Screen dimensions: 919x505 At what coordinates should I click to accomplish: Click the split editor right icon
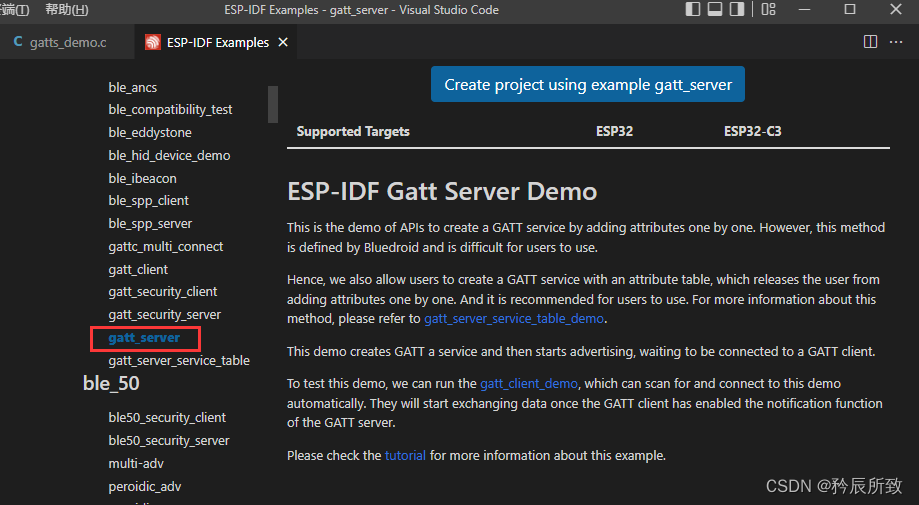click(x=870, y=42)
